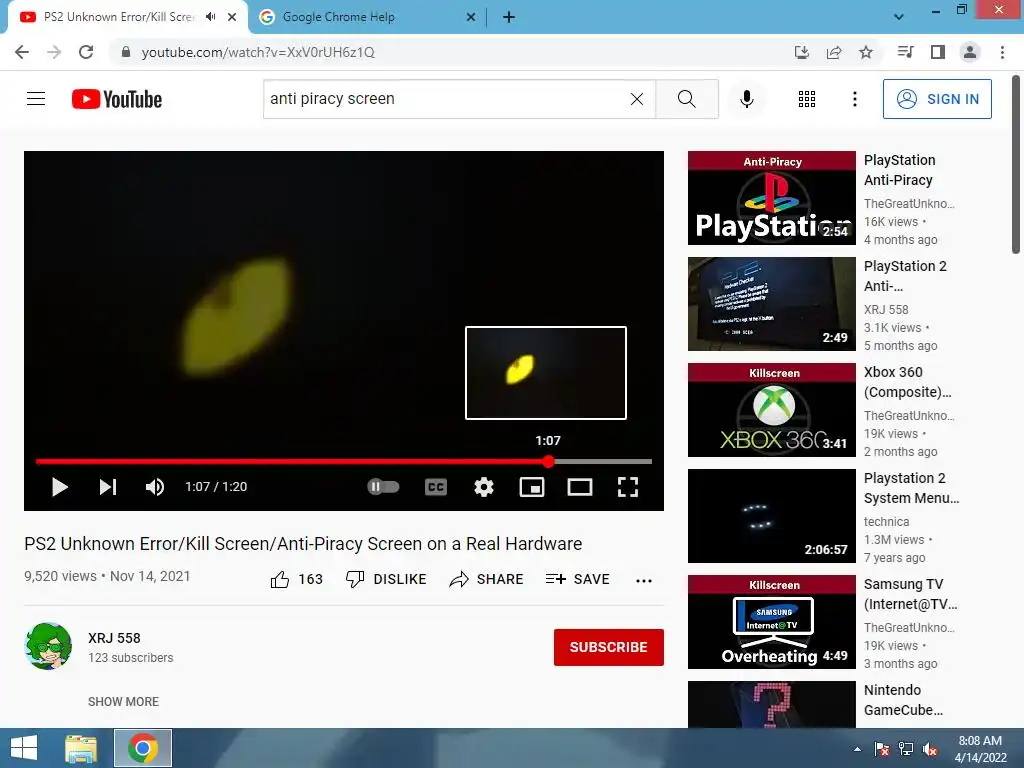Open Playstation 2 System Menu title
Viewport: 1024px width, 768px height.
click(912, 488)
